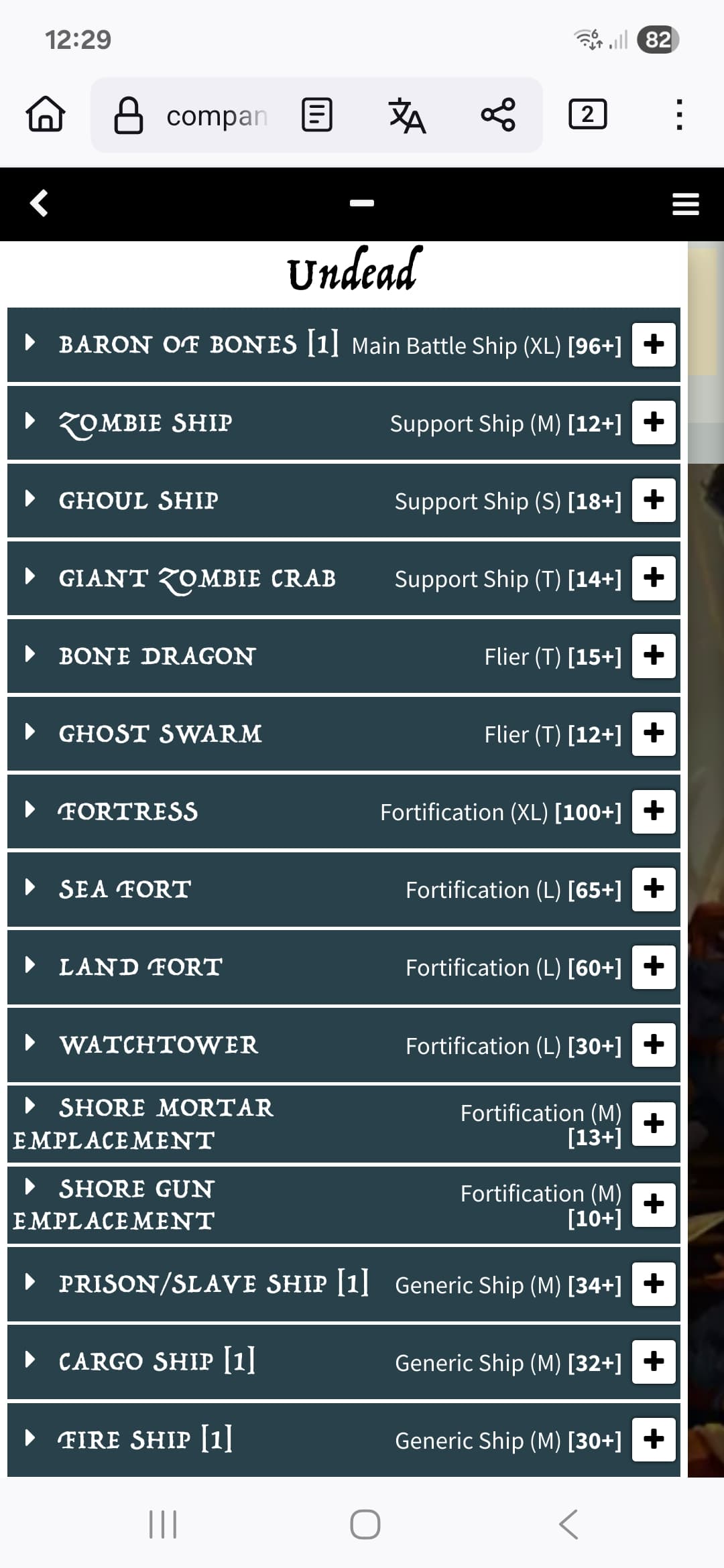Add Baron of Bones with plus button
The width and height of the screenshot is (724, 1568).
[654, 344]
